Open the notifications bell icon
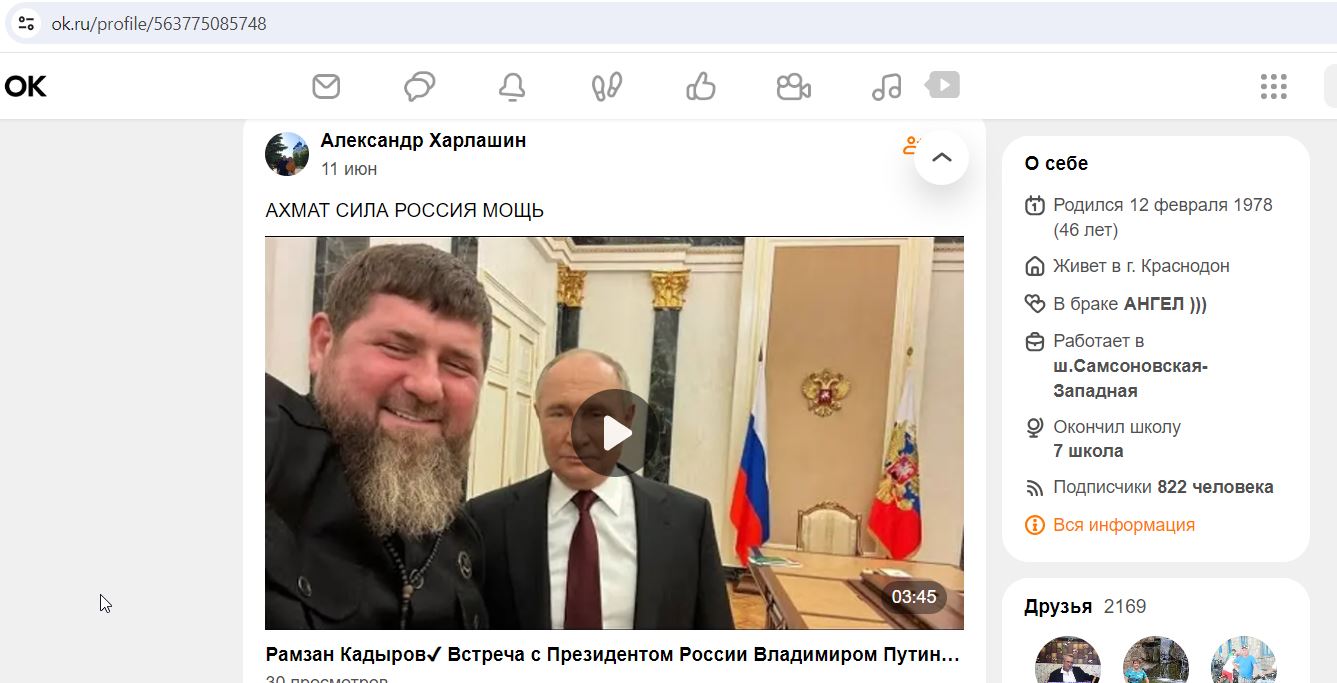1337x683 pixels. pos(512,87)
